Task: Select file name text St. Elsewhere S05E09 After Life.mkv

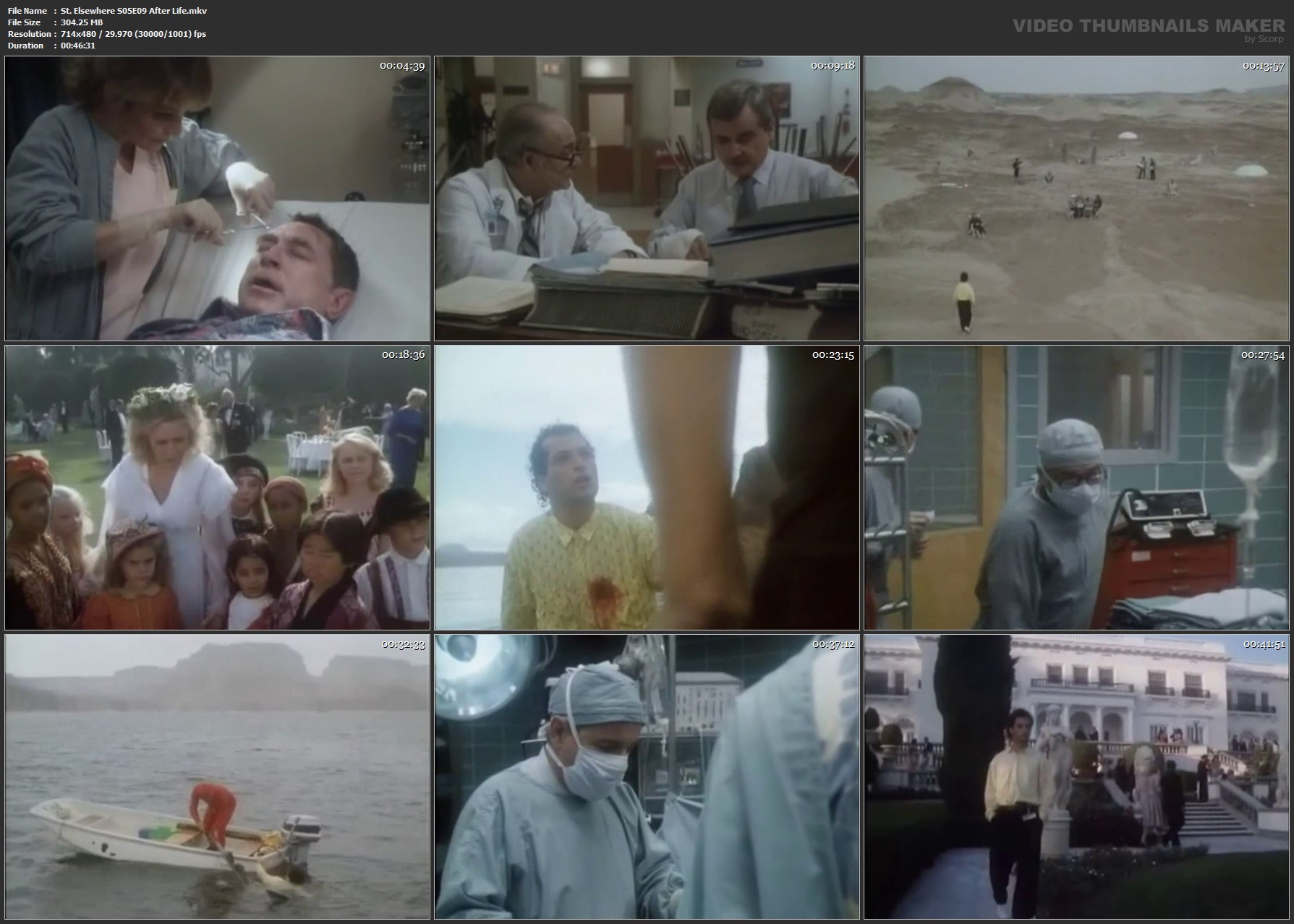Action: (x=134, y=11)
